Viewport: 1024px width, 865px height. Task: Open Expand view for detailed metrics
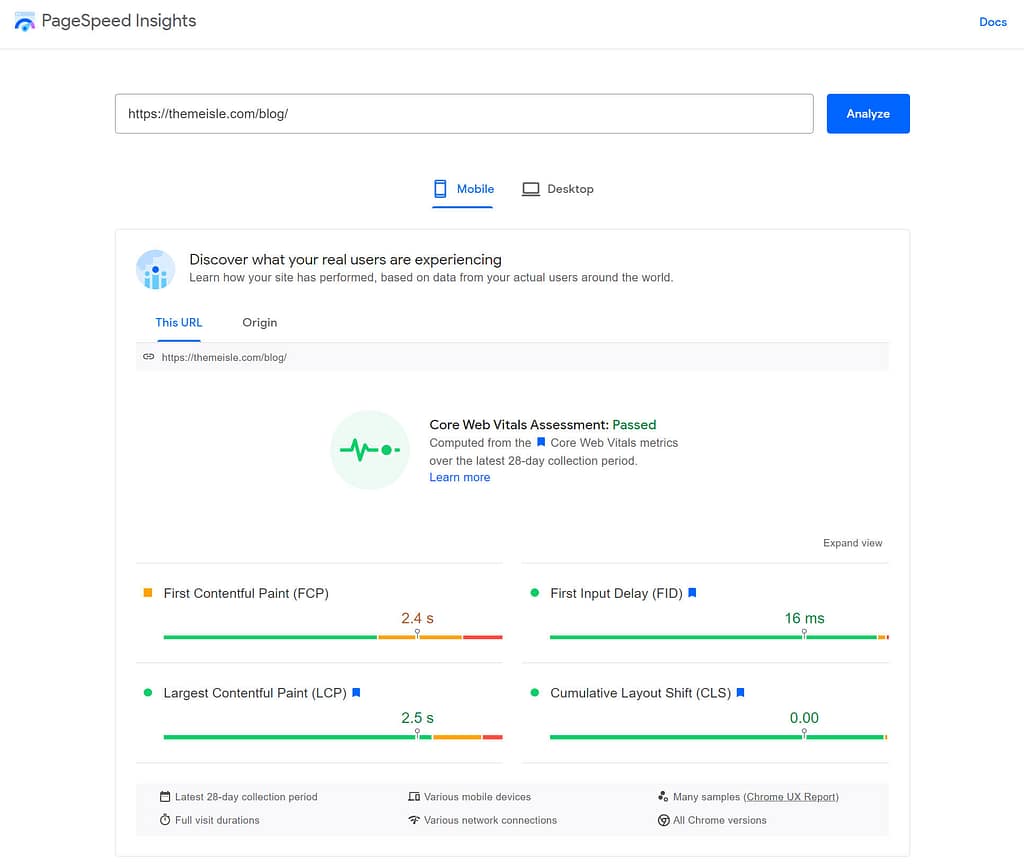pos(852,543)
